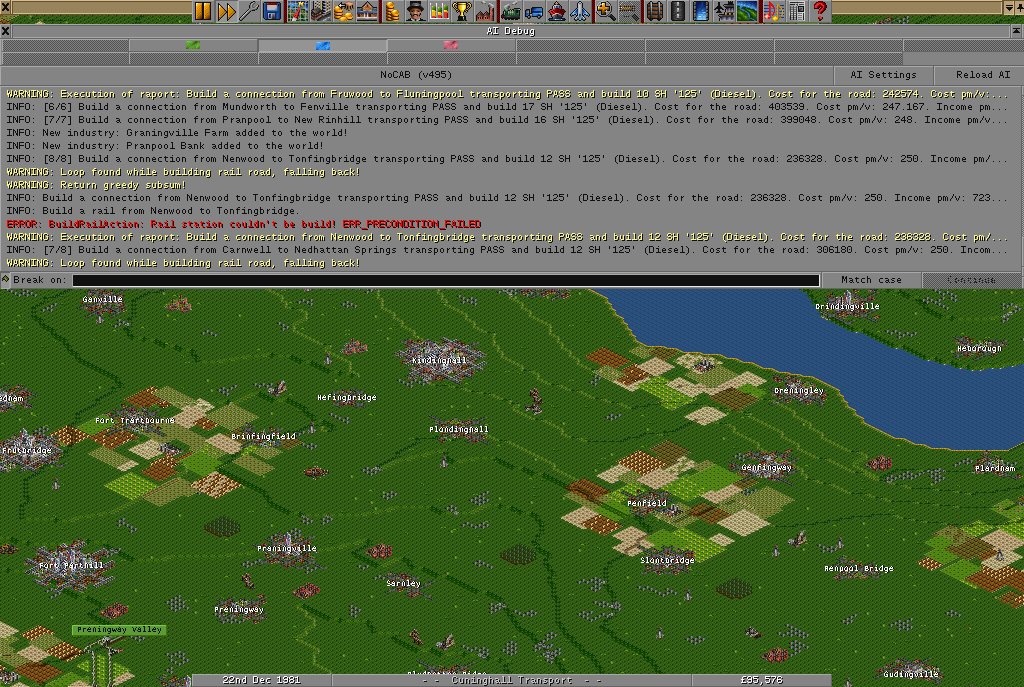Show the town directory icon
Image resolution: width=1024 pixels, height=687 pixels.
[x=321, y=11]
